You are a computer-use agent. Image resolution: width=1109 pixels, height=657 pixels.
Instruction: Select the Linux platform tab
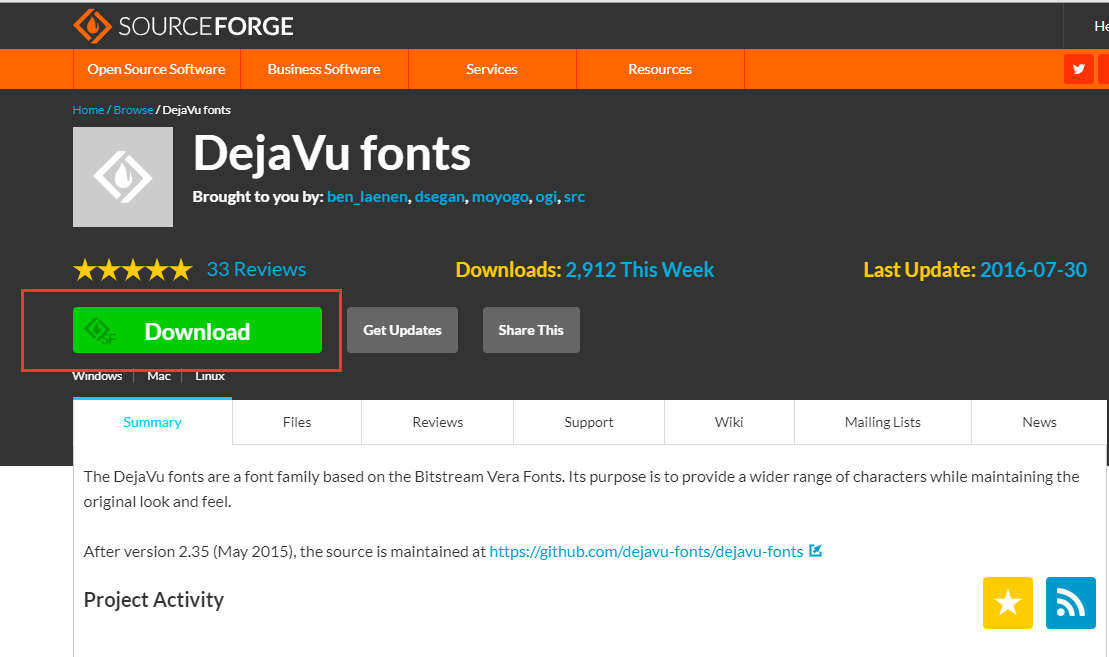(x=209, y=376)
